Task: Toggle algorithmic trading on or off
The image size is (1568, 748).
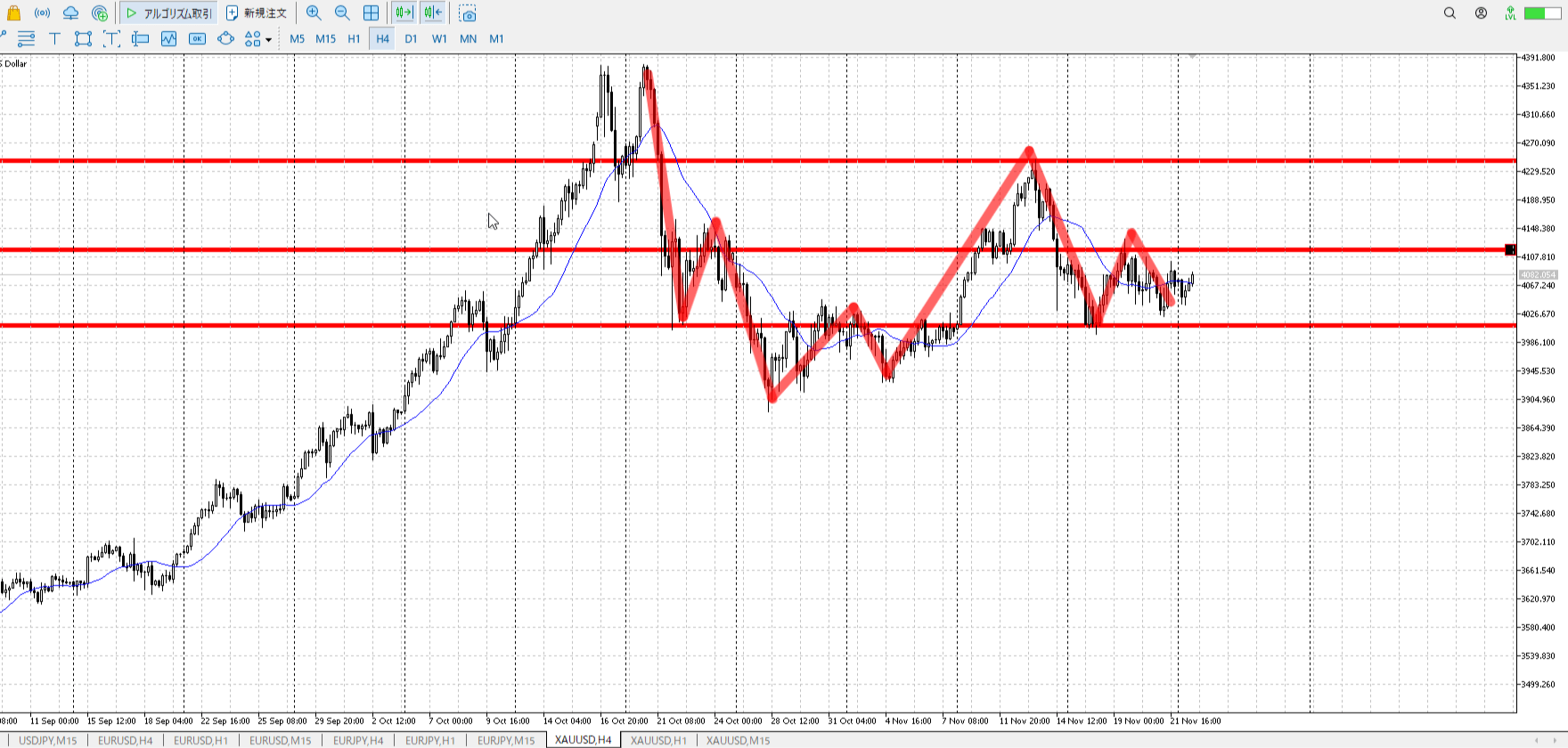Action: point(169,13)
